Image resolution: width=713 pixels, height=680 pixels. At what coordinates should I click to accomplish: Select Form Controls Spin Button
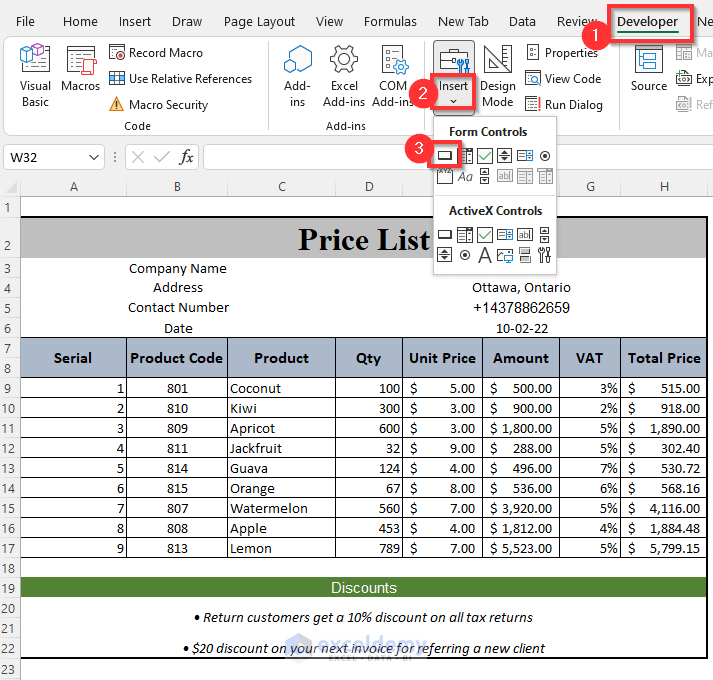pyautogui.click(x=504, y=156)
